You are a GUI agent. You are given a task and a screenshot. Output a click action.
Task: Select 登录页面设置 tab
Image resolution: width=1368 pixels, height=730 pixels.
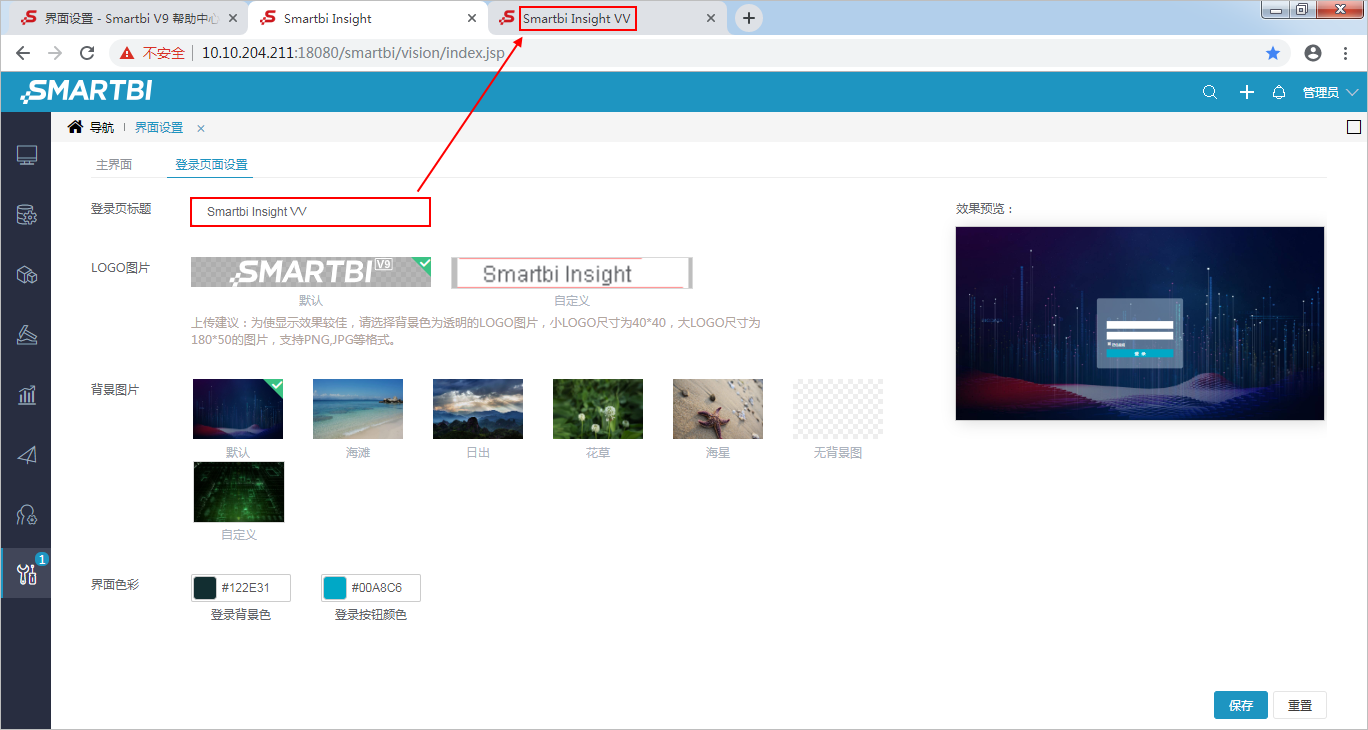pyautogui.click(x=211, y=164)
